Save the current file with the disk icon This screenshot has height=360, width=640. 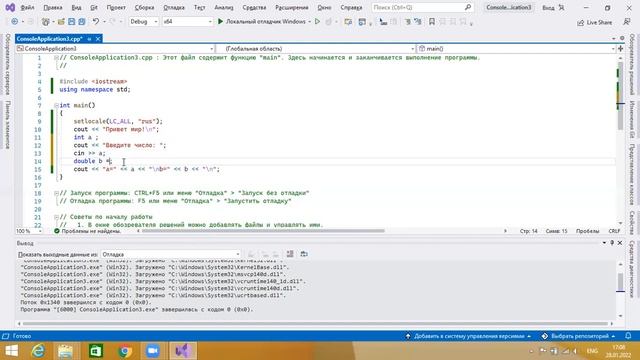71,22
